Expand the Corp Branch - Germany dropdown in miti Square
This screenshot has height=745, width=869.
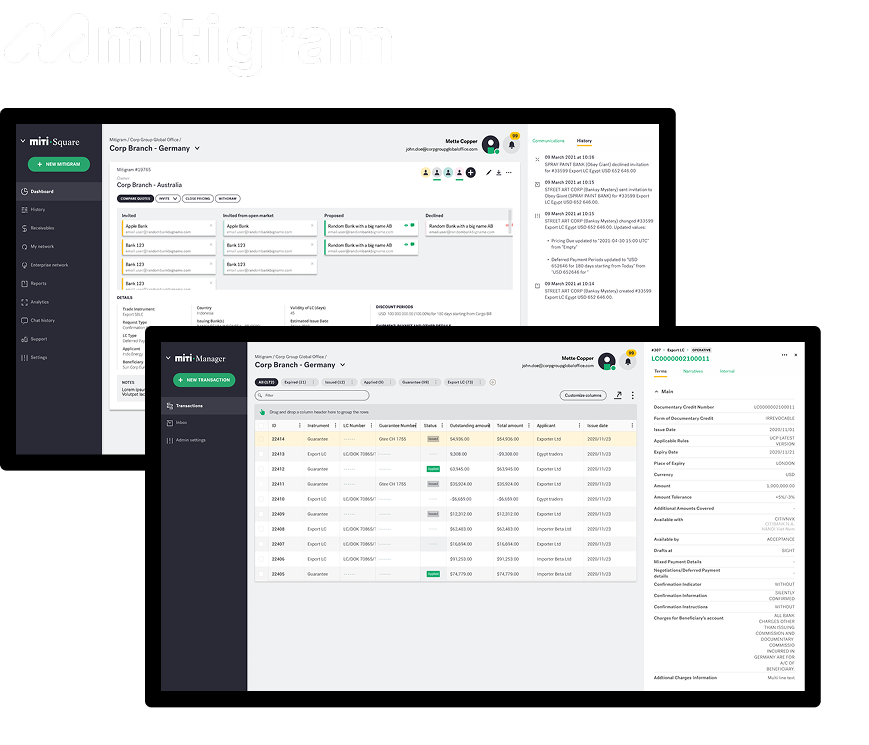tap(197, 149)
